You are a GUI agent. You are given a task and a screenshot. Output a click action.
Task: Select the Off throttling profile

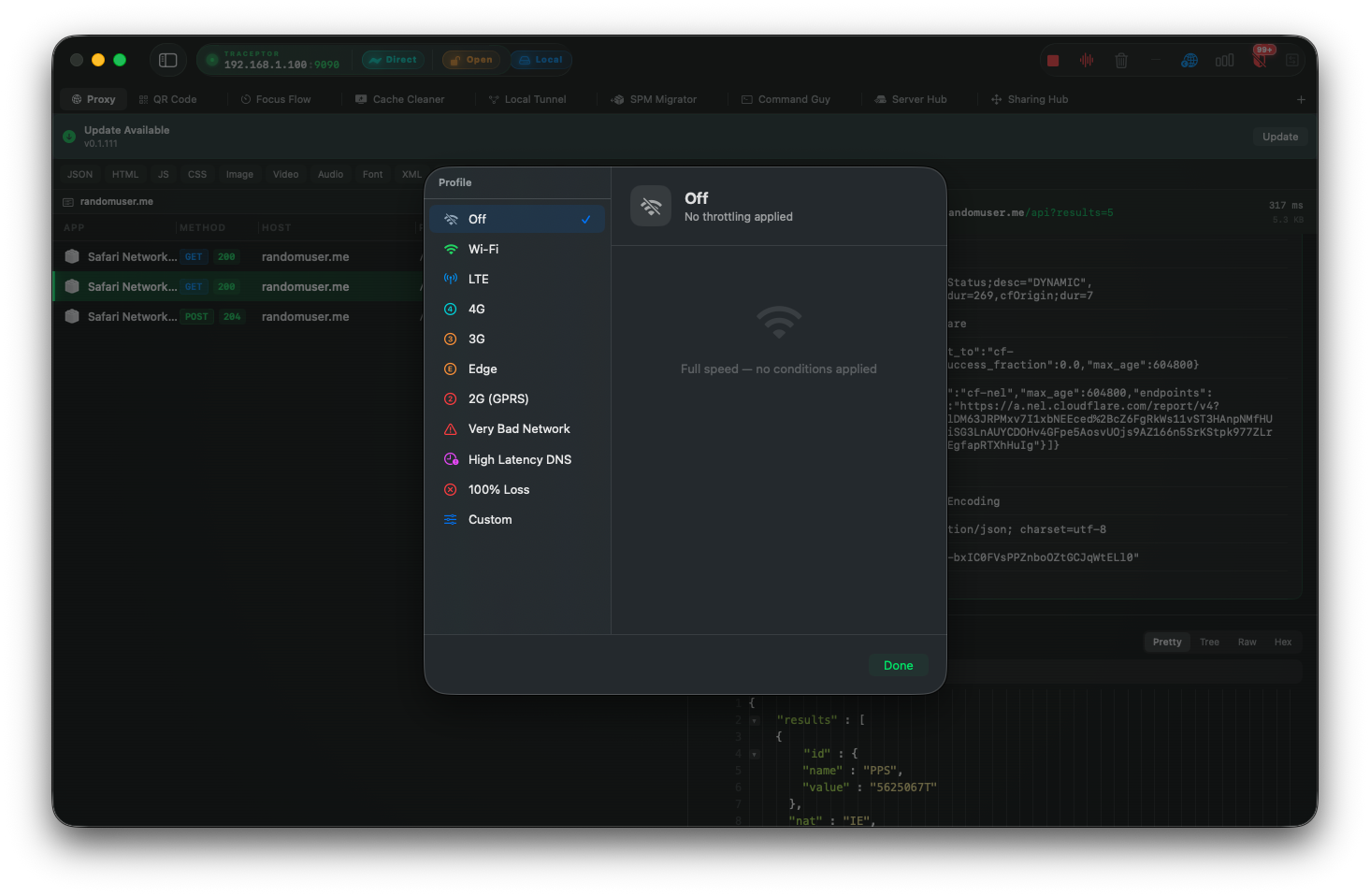click(517, 219)
